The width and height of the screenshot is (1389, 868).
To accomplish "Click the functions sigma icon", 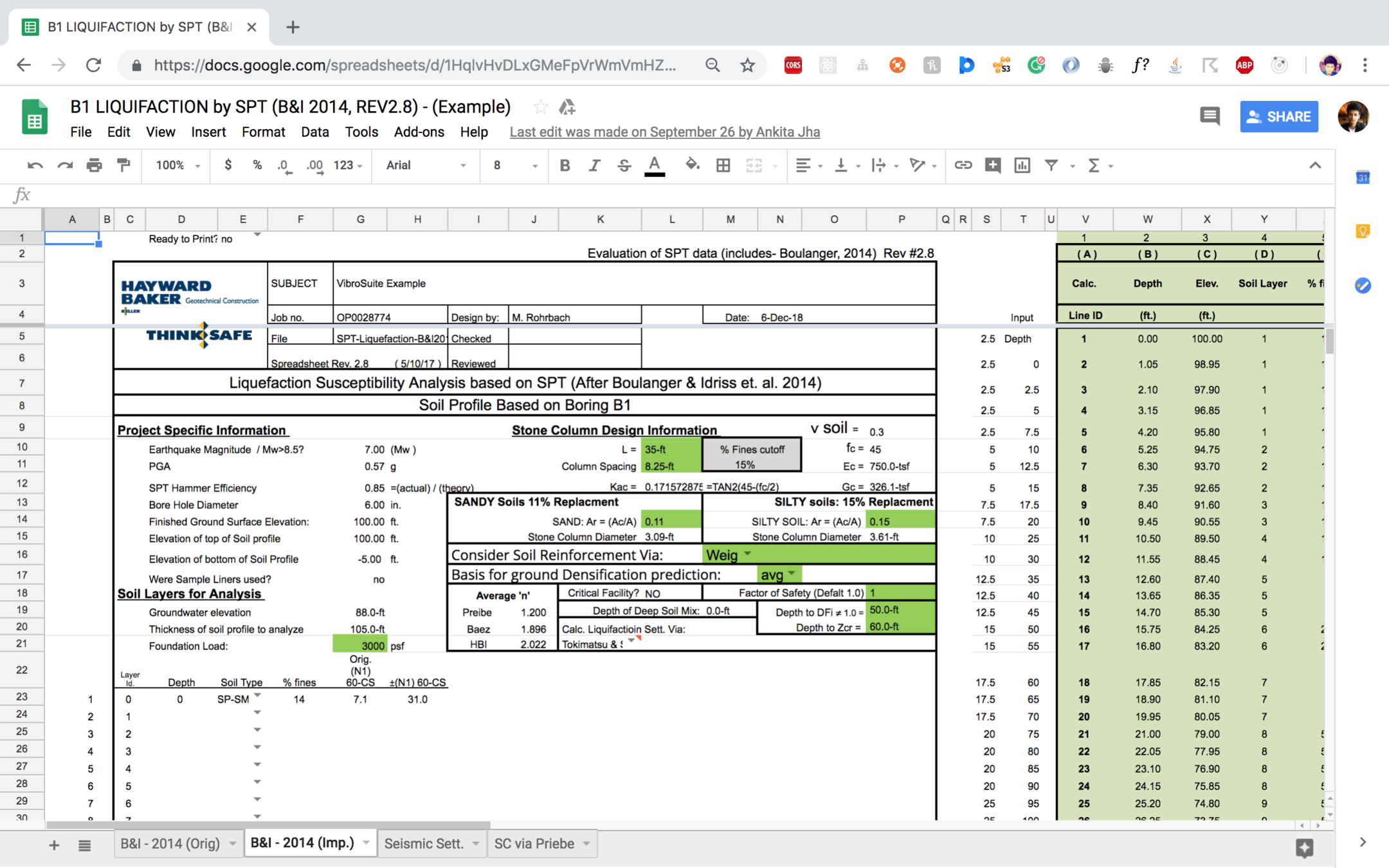I will pos(1093,165).
